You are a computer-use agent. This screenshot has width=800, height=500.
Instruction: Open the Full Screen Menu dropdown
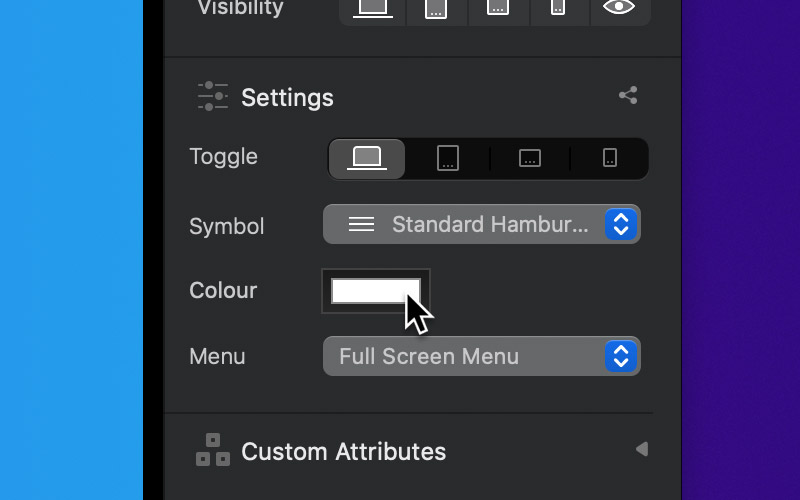[x=482, y=356]
